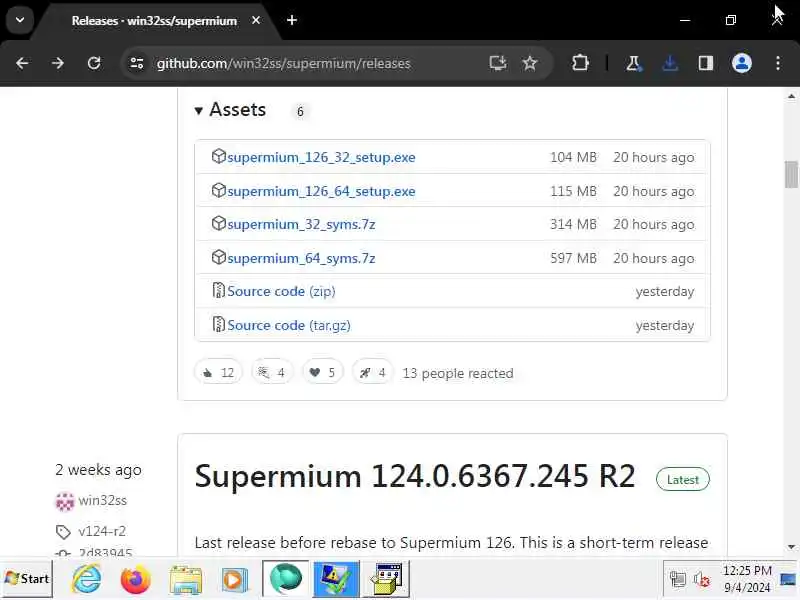Image resolution: width=800 pixels, height=600 pixels.
Task: Open the Windows Start menu
Action: (x=27, y=579)
